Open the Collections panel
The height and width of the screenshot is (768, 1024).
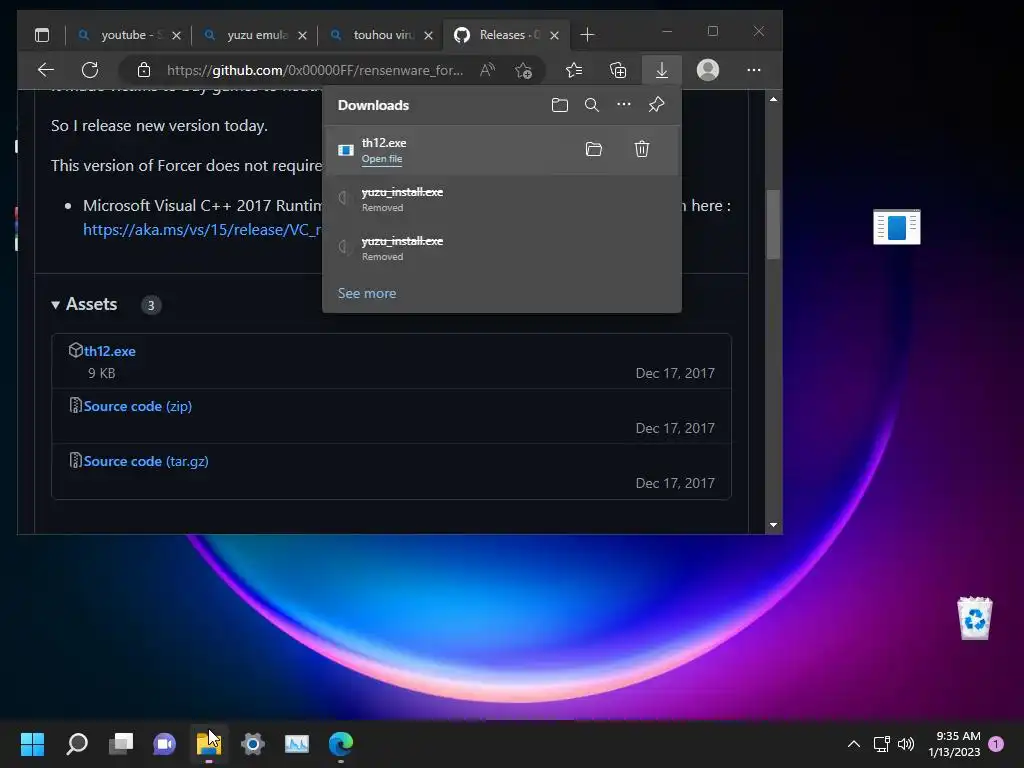618,70
